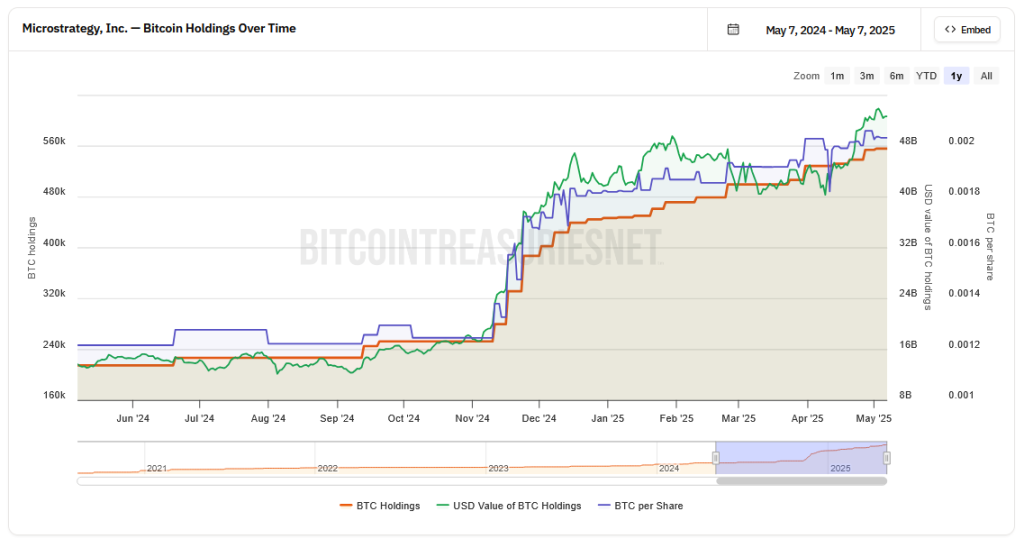Select the YTD zoom range
Viewport: 1024px width, 539px height.
926,76
